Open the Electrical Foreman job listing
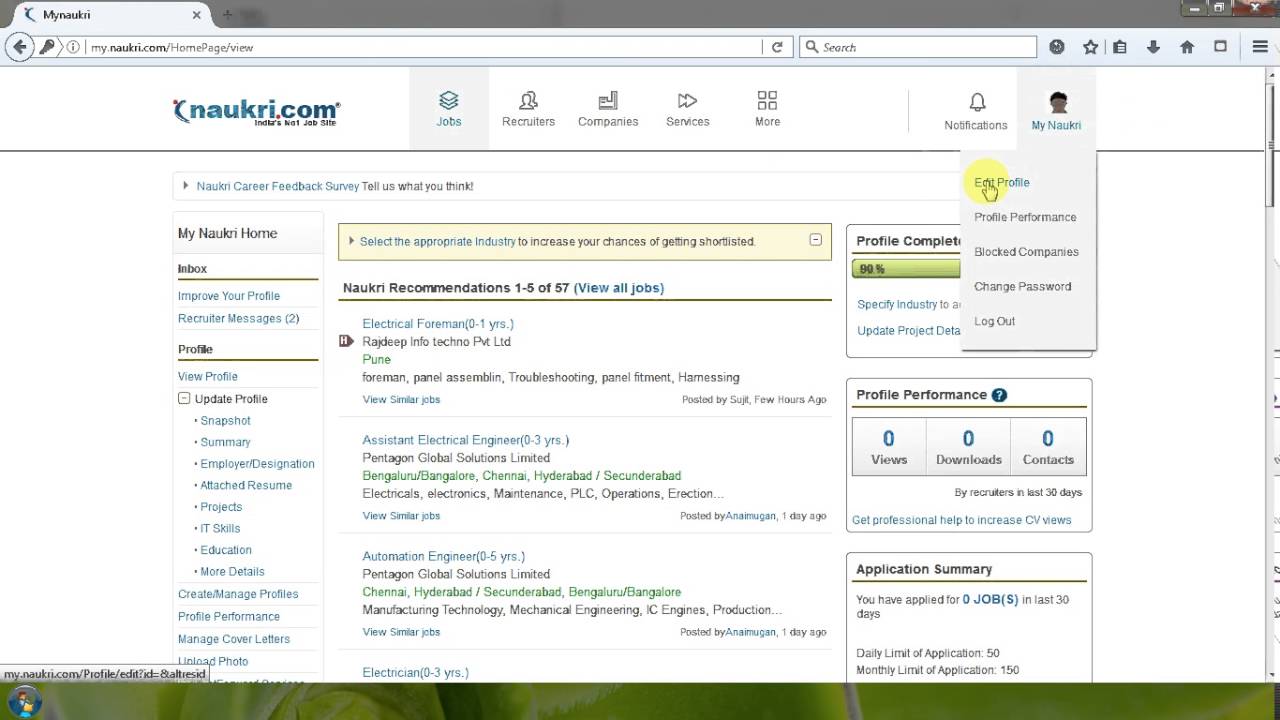The height and width of the screenshot is (720, 1280). pyautogui.click(x=438, y=324)
